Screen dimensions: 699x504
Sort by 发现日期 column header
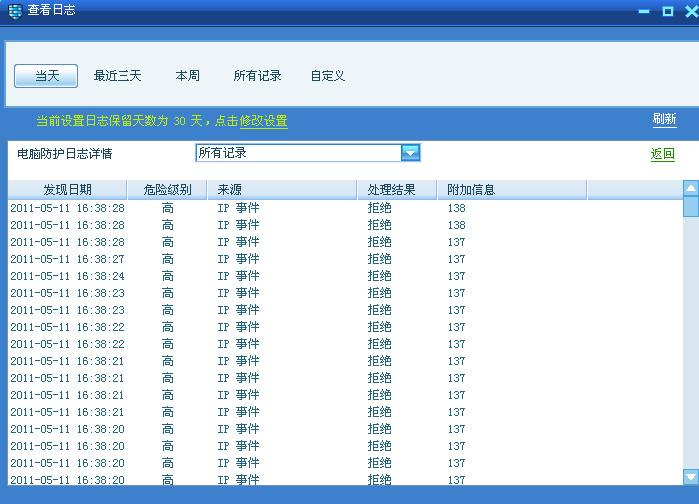point(67,190)
